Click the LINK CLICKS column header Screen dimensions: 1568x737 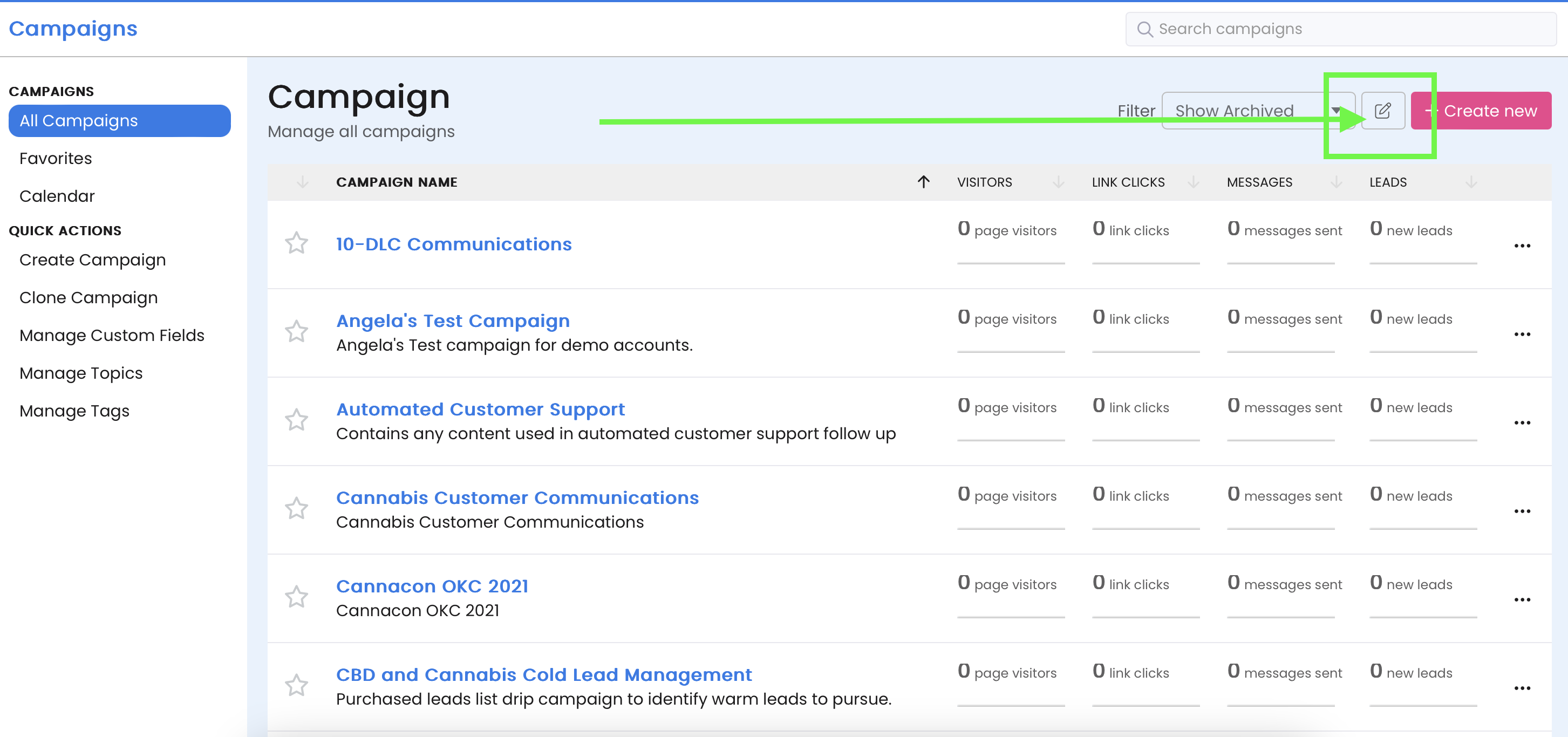click(1128, 182)
